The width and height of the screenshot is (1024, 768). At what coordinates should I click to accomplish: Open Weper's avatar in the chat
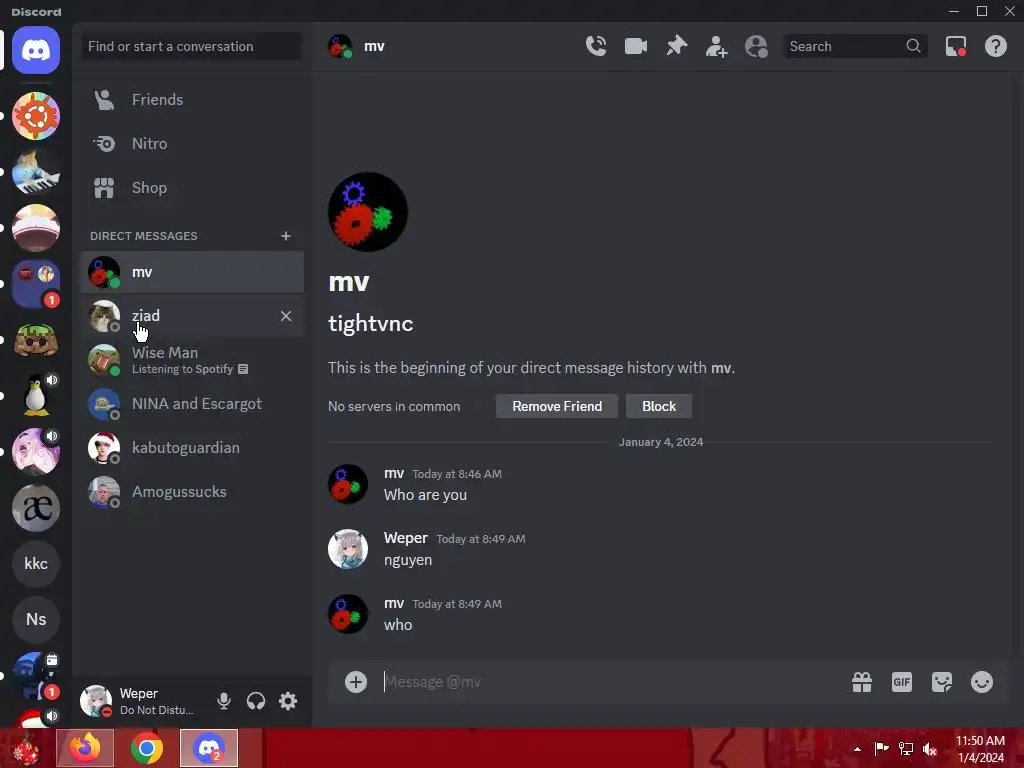(347, 549)
